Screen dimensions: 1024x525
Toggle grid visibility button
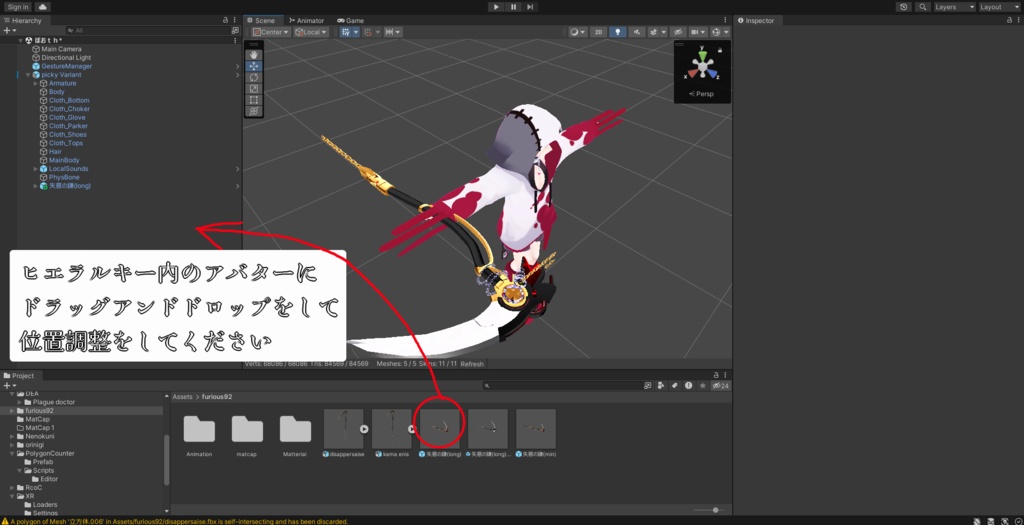pyautogui.click(x=347, y=32)
